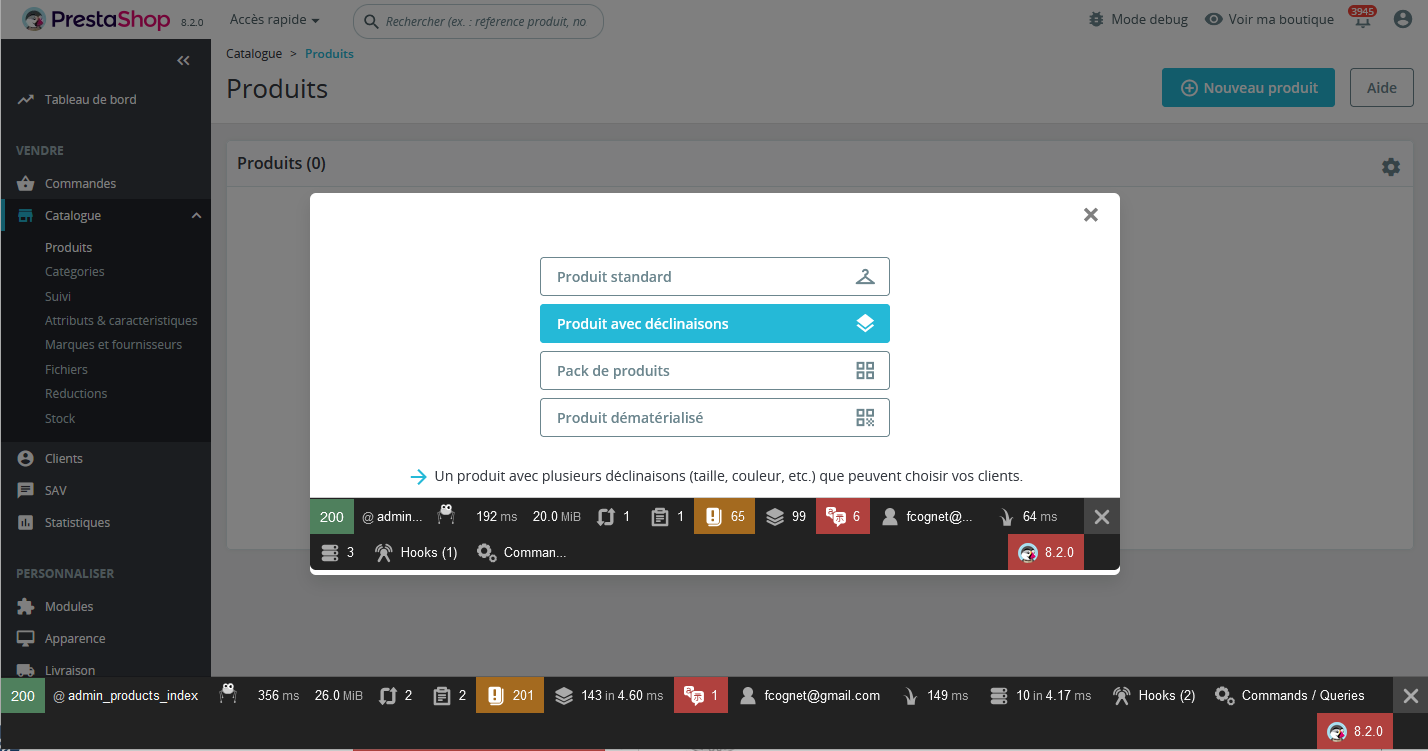Click red translation badge showing 6
Viewport: 1428px width, 751px height.
[x=842, y=516]
